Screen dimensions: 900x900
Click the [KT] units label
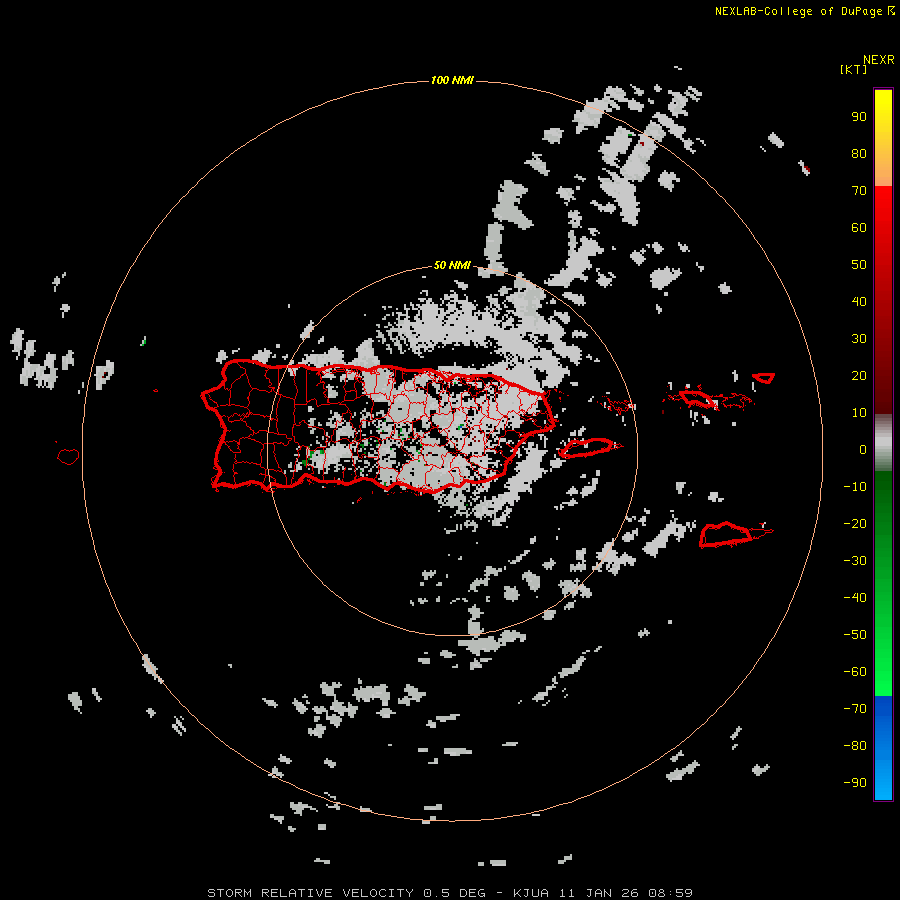[853, 69]
